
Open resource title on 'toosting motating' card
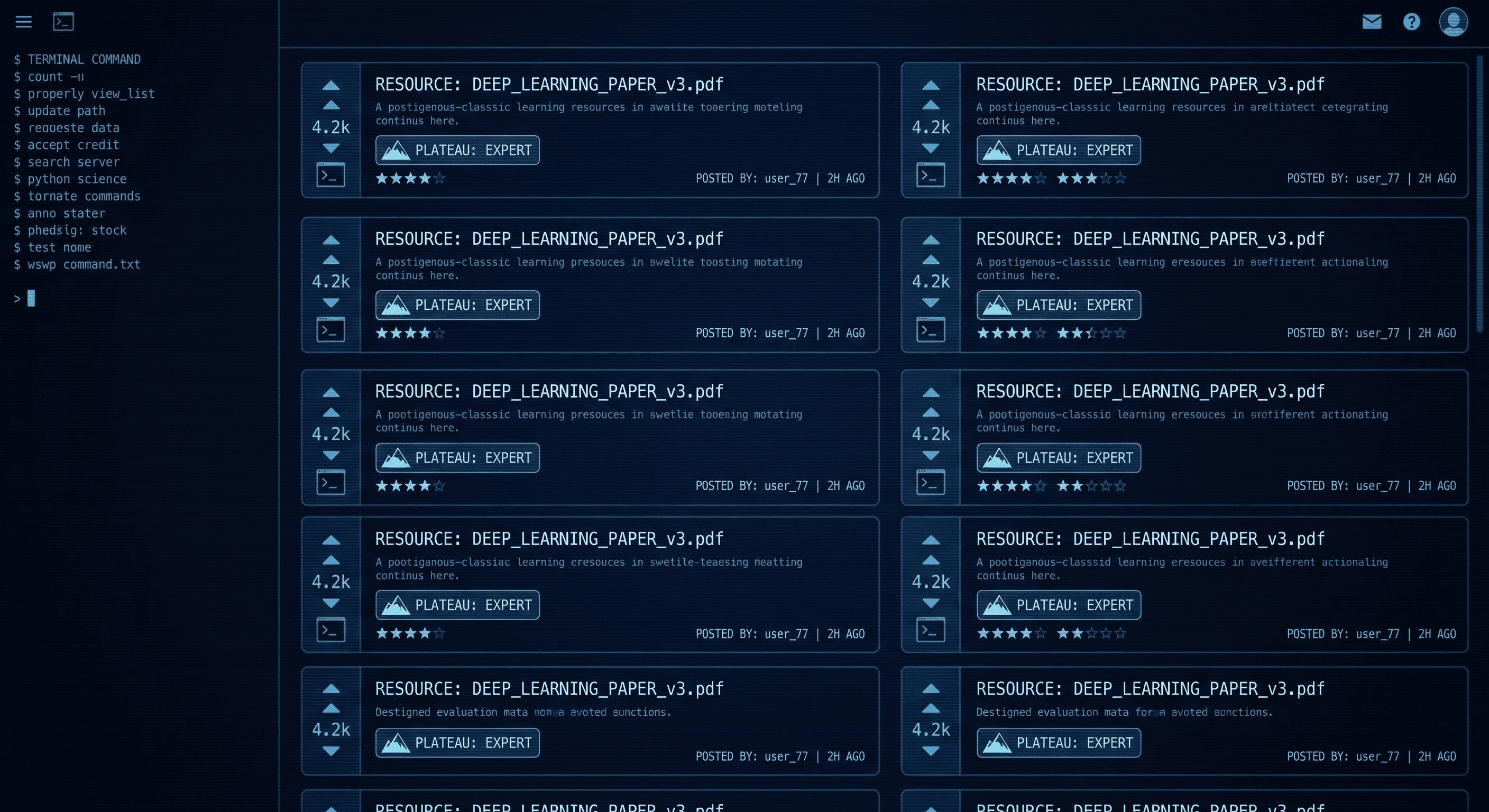coord(549,239)
